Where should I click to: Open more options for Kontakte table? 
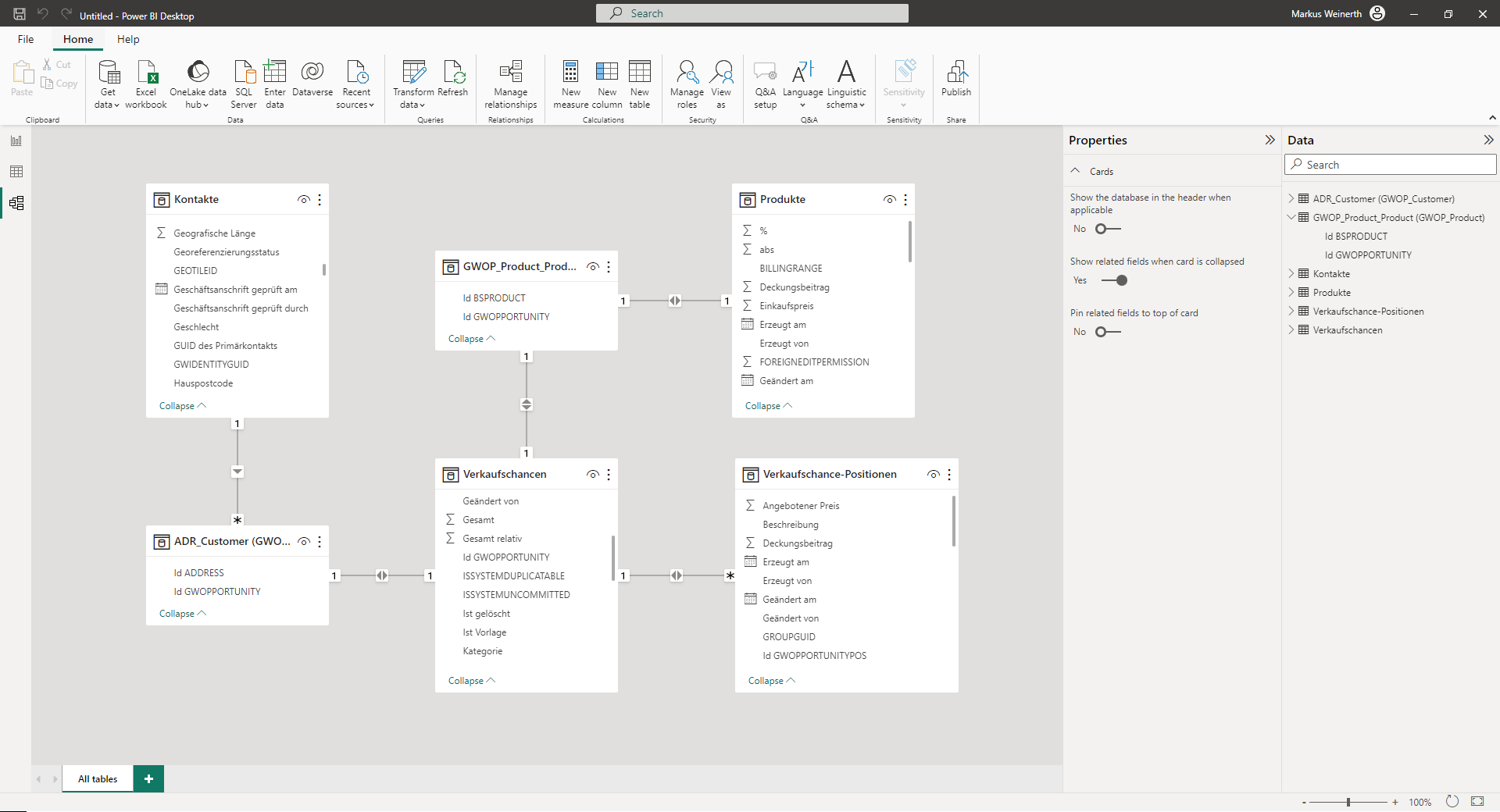point(320,200)
